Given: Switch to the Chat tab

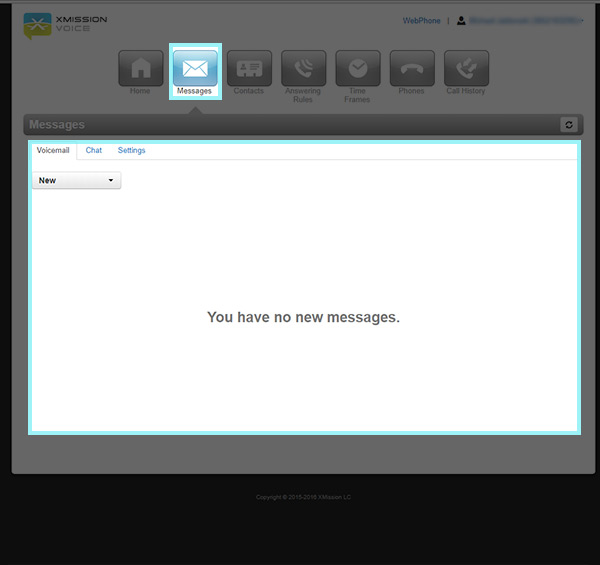Looking at the screenshot, I should click(x=94, y=150).
